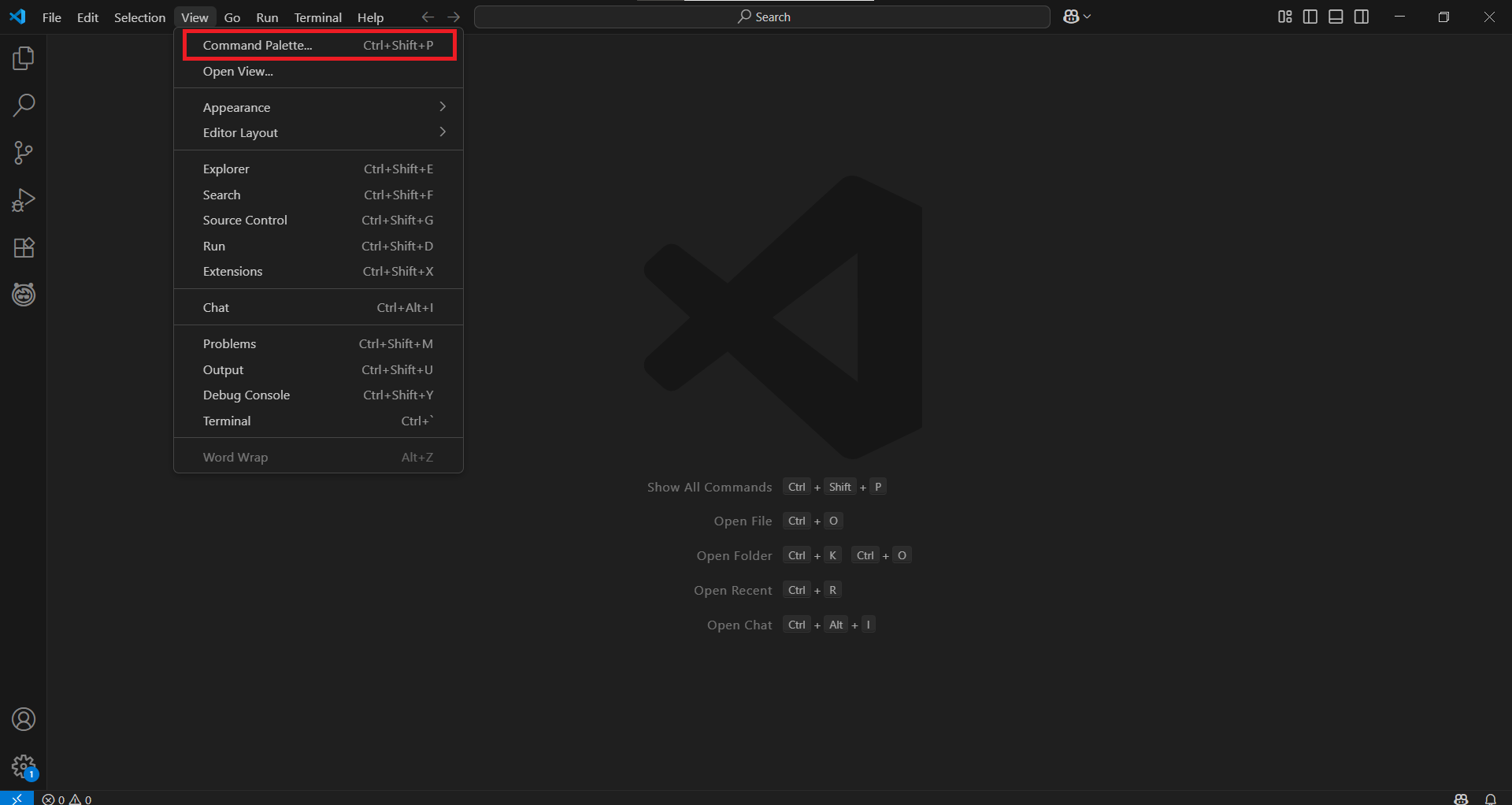Screen dimensions: 1512x805
Task: Open the notifications bell
Action: click(x=1491, y=799)
